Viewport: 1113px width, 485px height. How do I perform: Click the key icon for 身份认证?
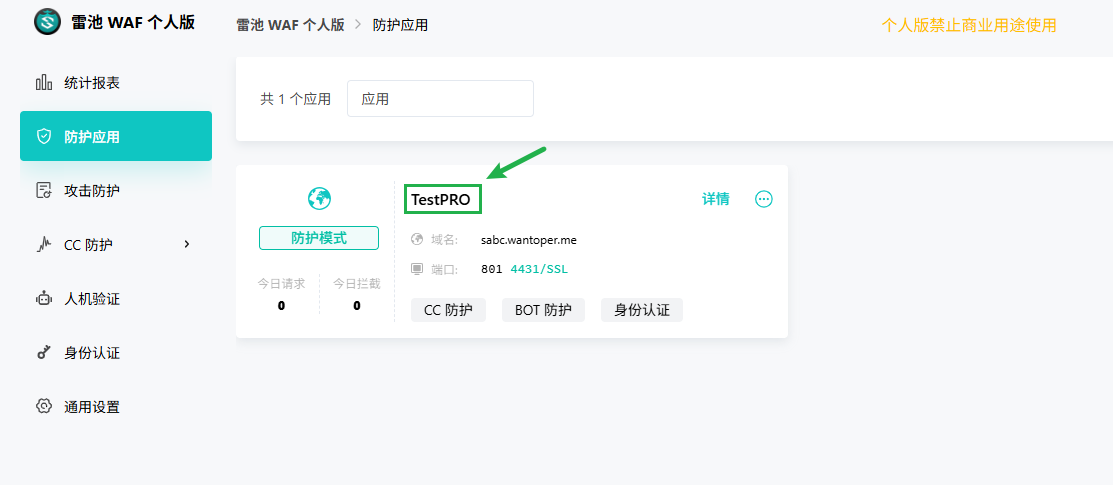pyautogui.click(x=43, y=353)
